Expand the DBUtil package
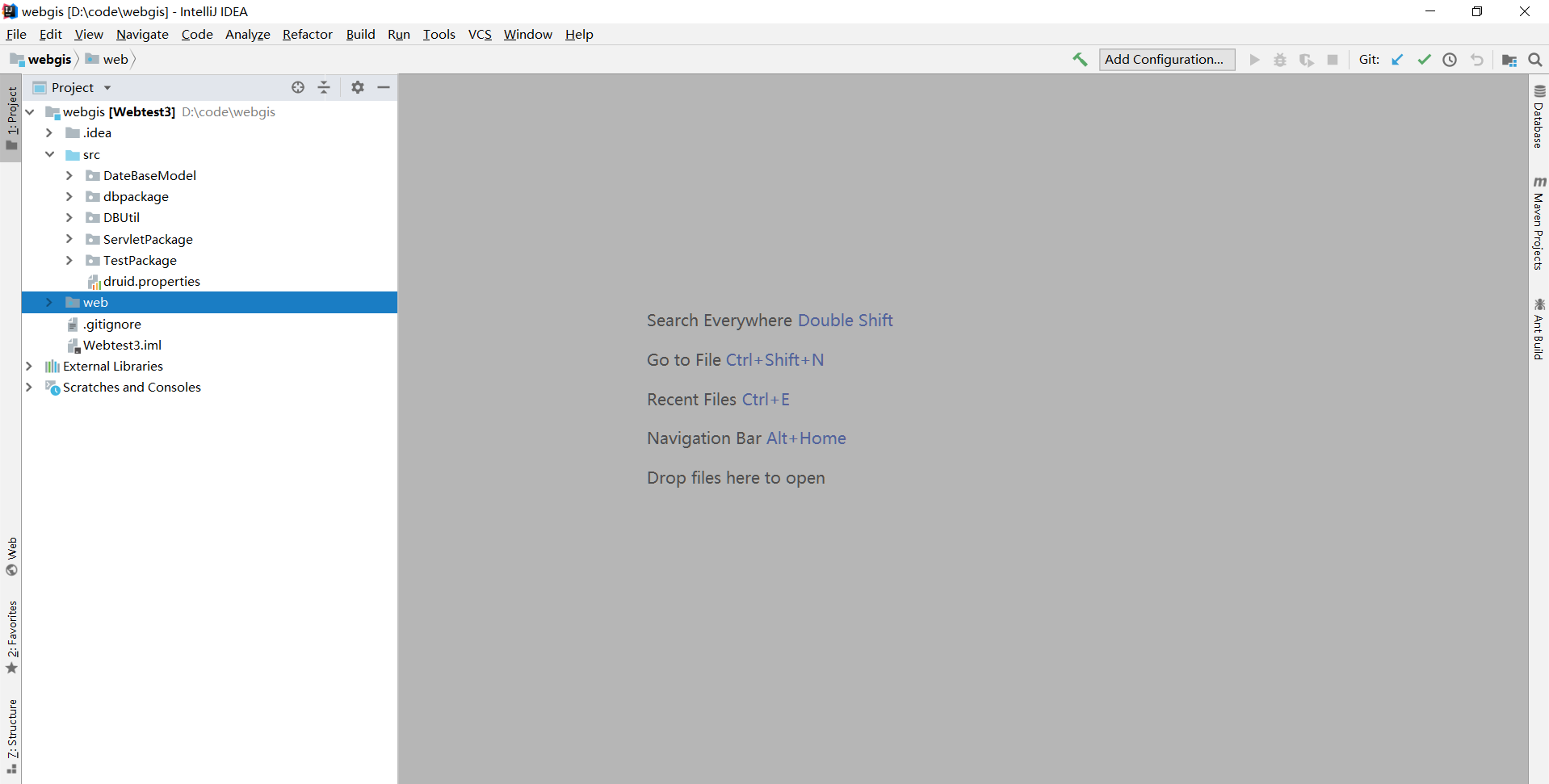The image size is (1549, 784). tap(69, 218)
